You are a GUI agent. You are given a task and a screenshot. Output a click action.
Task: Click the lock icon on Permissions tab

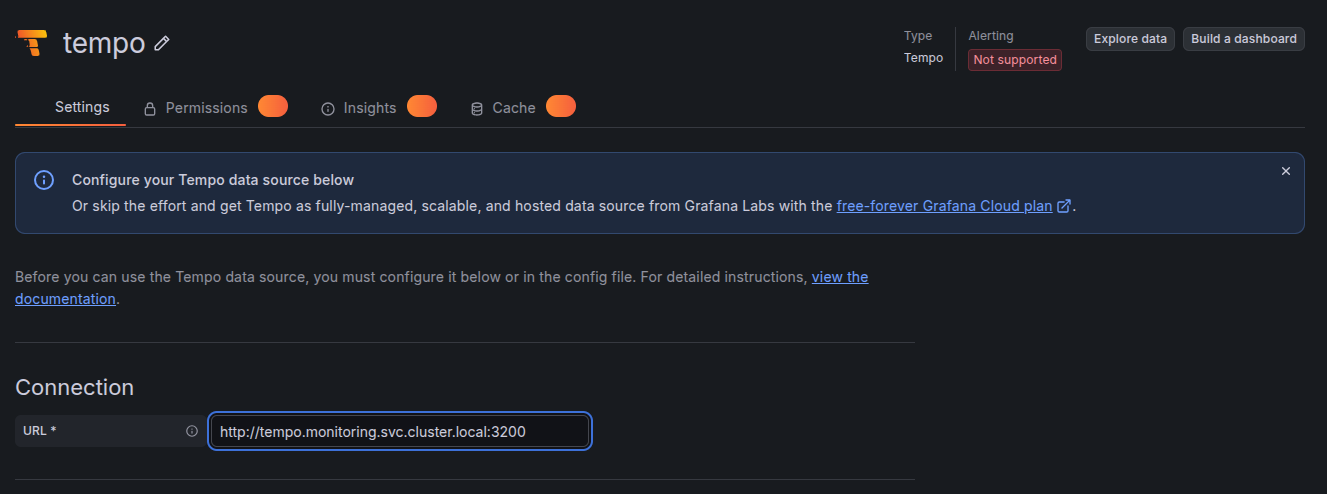[150, 108]
